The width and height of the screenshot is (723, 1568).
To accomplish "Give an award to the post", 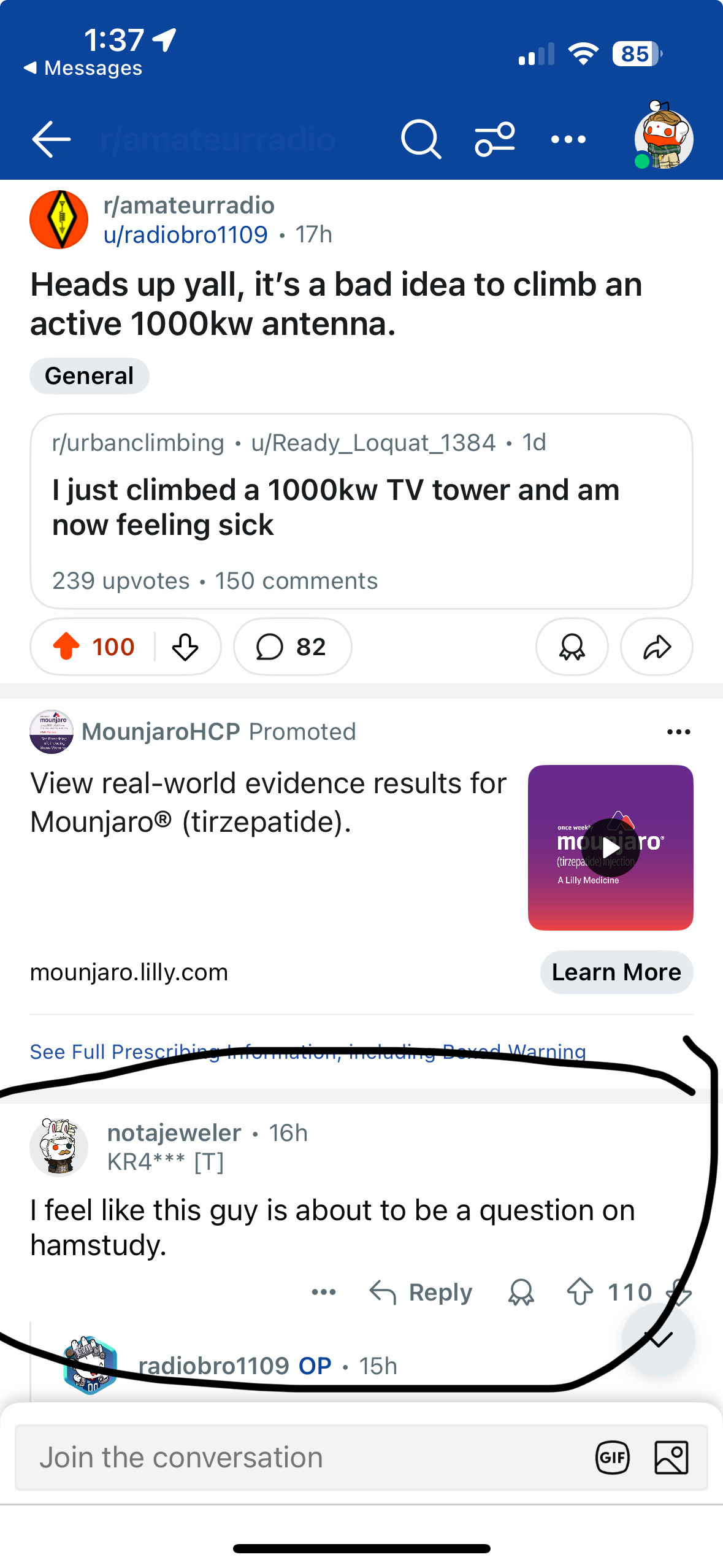I will click(x=572, y=647).
